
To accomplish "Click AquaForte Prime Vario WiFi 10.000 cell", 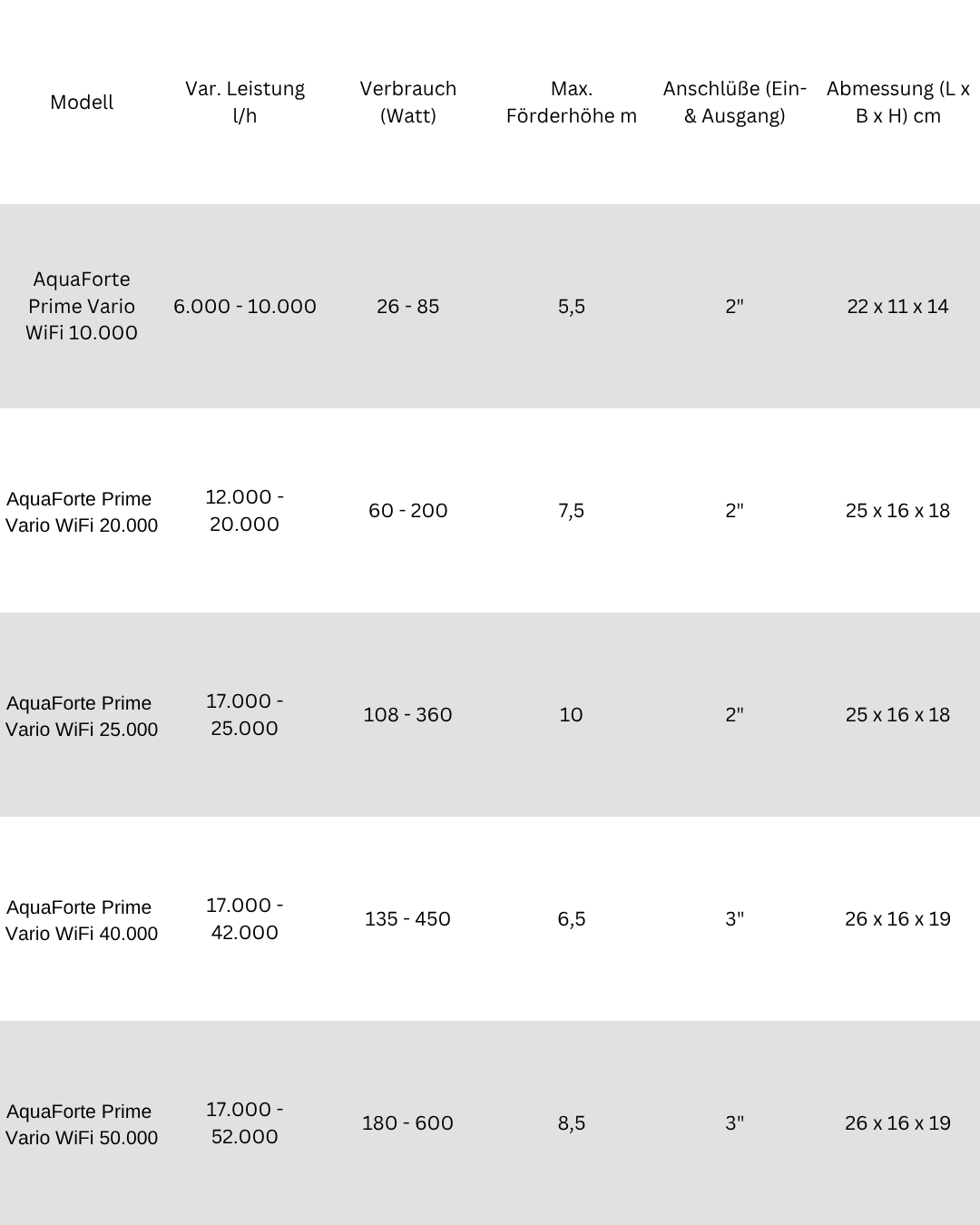I will click(x=82, y=306).
